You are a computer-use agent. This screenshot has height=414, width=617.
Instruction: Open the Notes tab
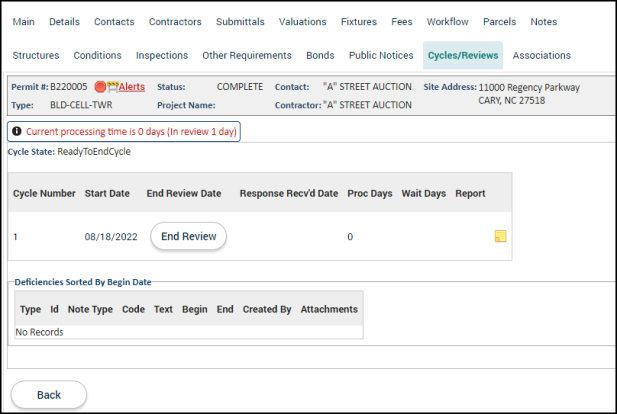pos(544,22)
